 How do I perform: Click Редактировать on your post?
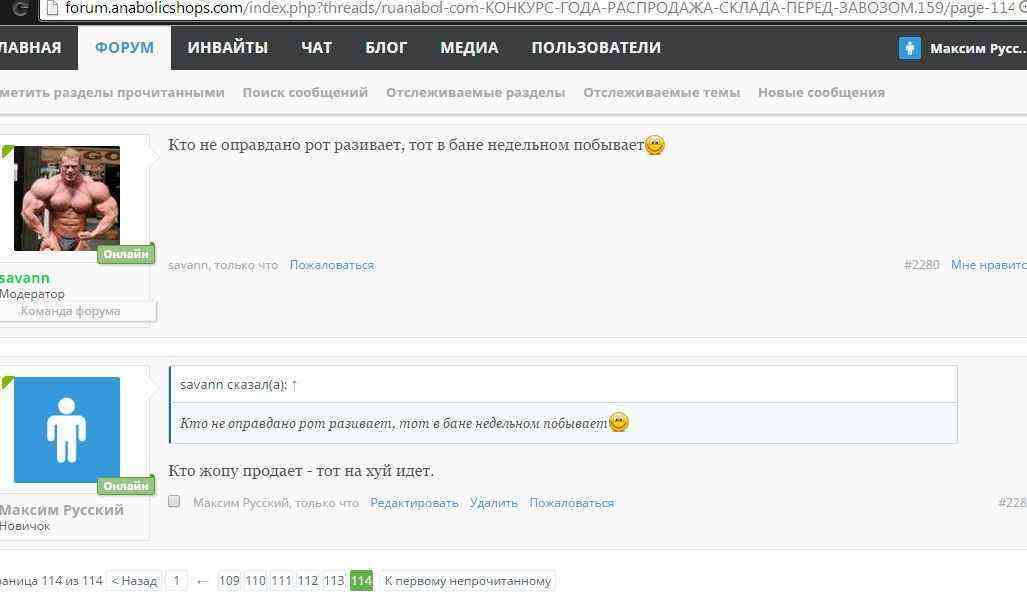[x=414, y=503]
